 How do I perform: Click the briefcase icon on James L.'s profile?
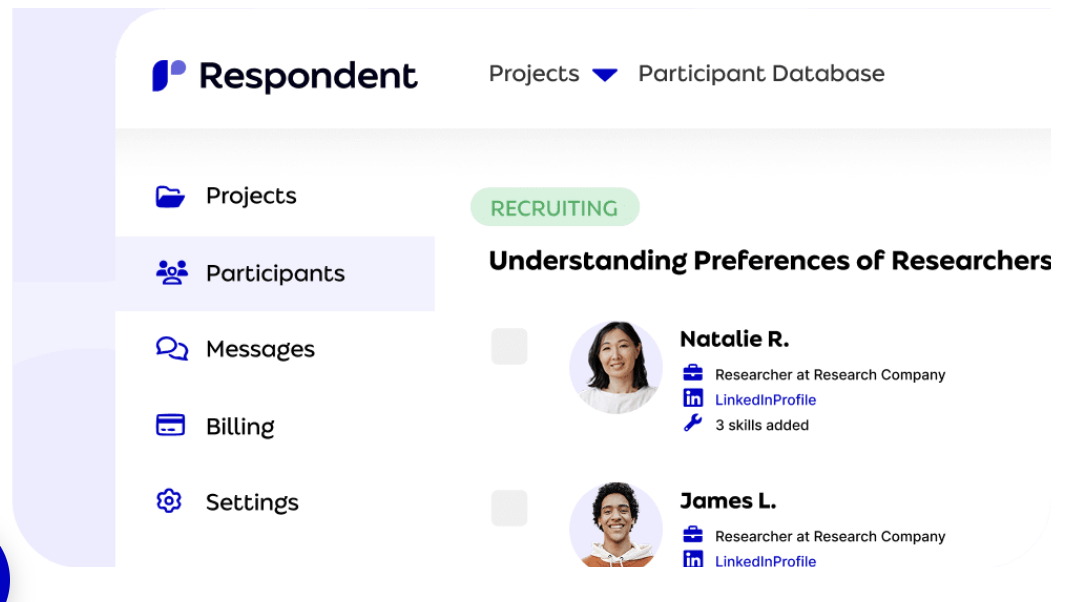click(x=694, y=536)
